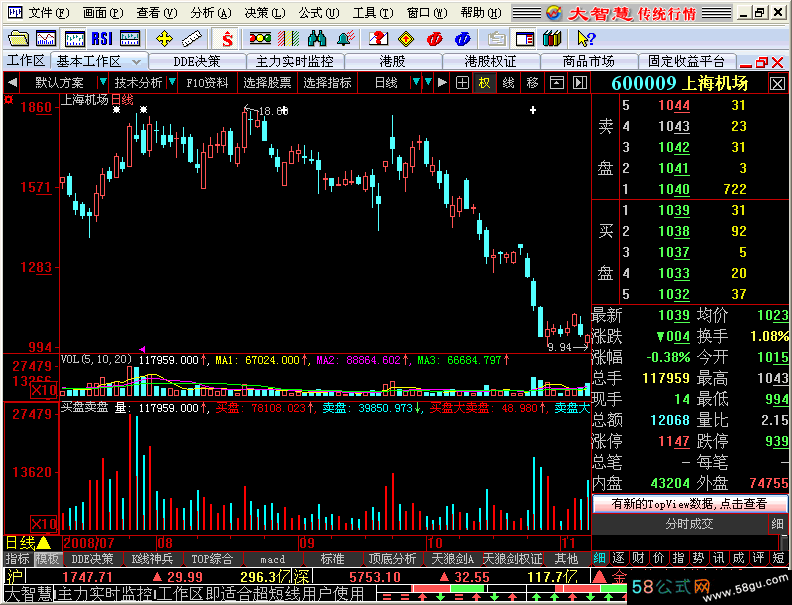Select the 顶底分析 template tab
This screenshot has width=792, height=605.
coord(392,559)
